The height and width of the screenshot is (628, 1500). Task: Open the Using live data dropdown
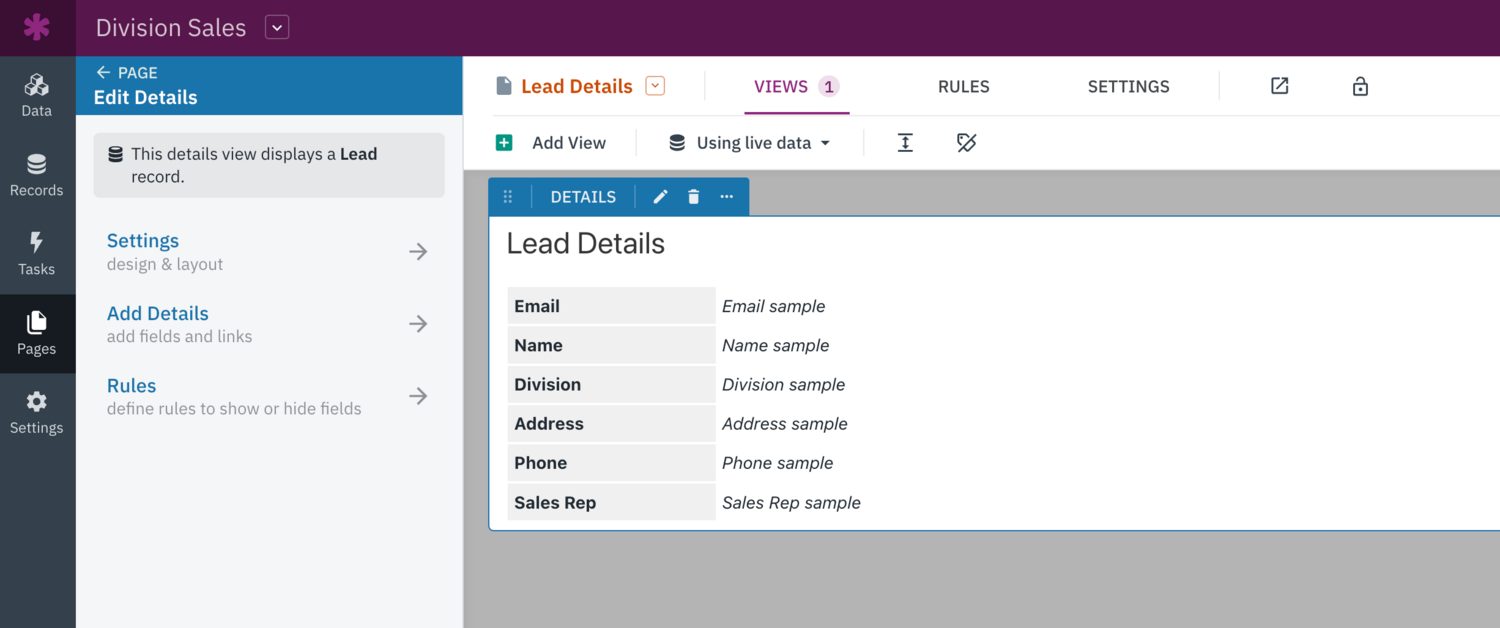coord(748,142)
